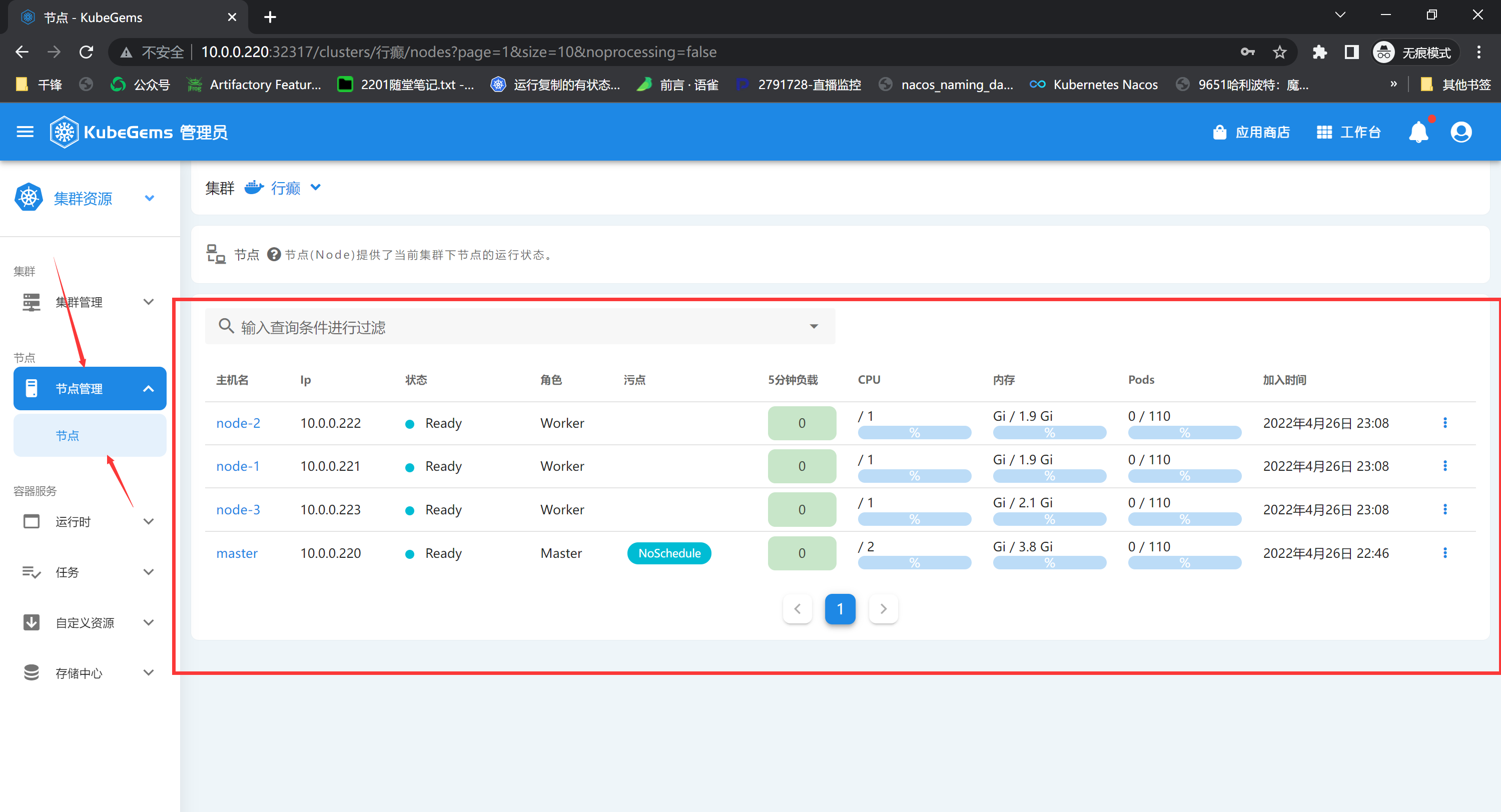Select the 节点 sidebar submenu item
The width and height of the screenshot is (1501, 812).
(x=90, y=436)
